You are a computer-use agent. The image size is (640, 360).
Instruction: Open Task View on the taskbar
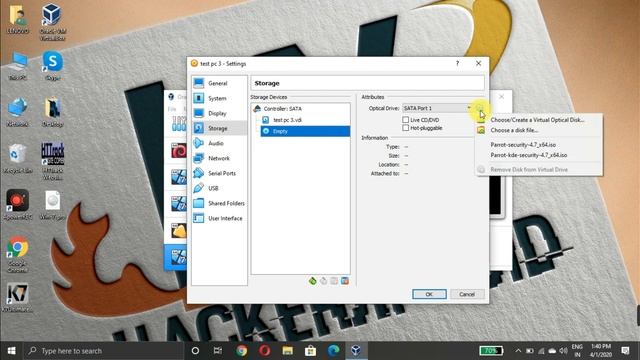(x=218, y=351)
